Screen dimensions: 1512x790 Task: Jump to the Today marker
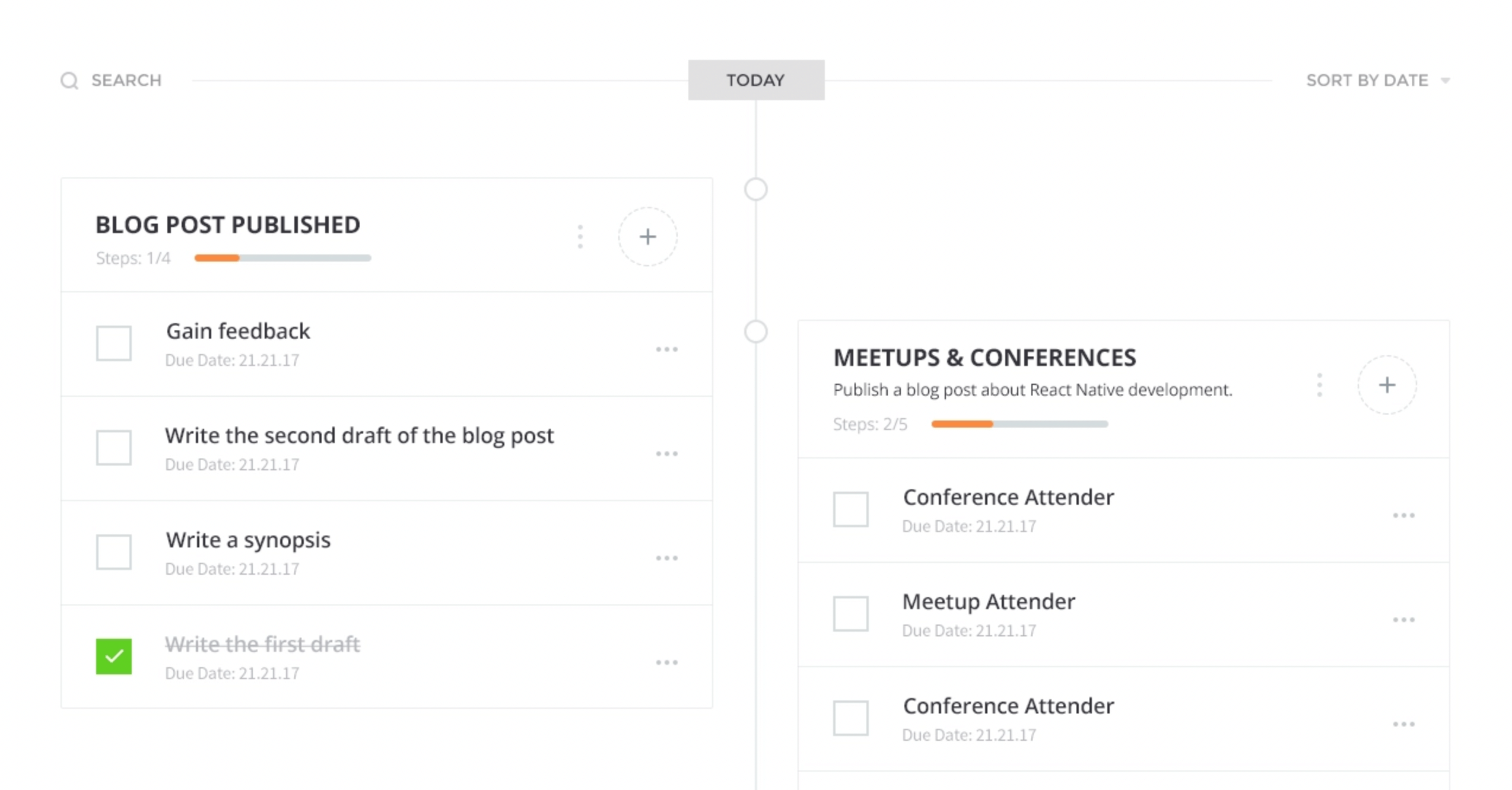click(x=755, y=80)
